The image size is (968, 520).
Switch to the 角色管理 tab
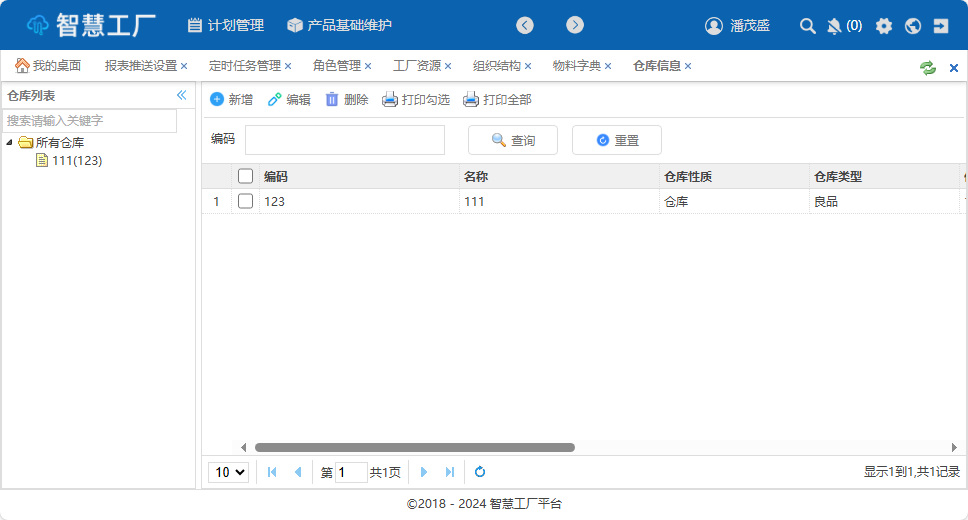[x=336, y=66]
